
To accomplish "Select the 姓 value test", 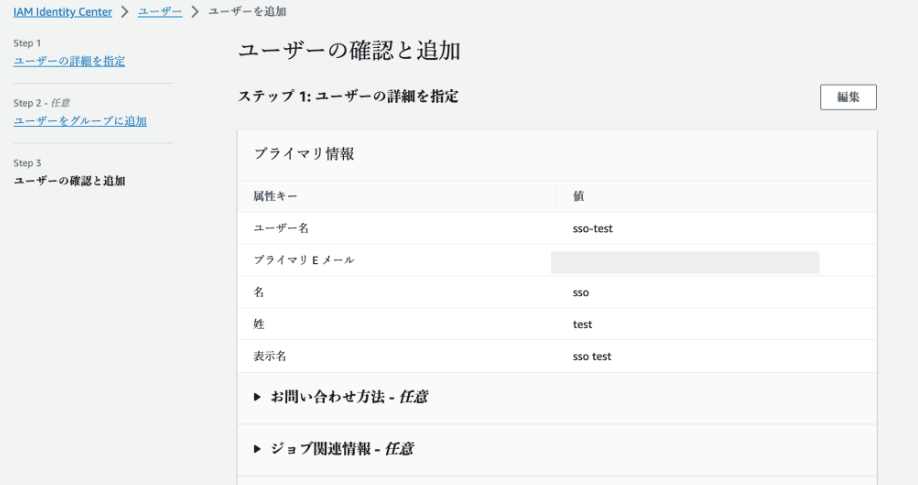I will pos(582,324).
